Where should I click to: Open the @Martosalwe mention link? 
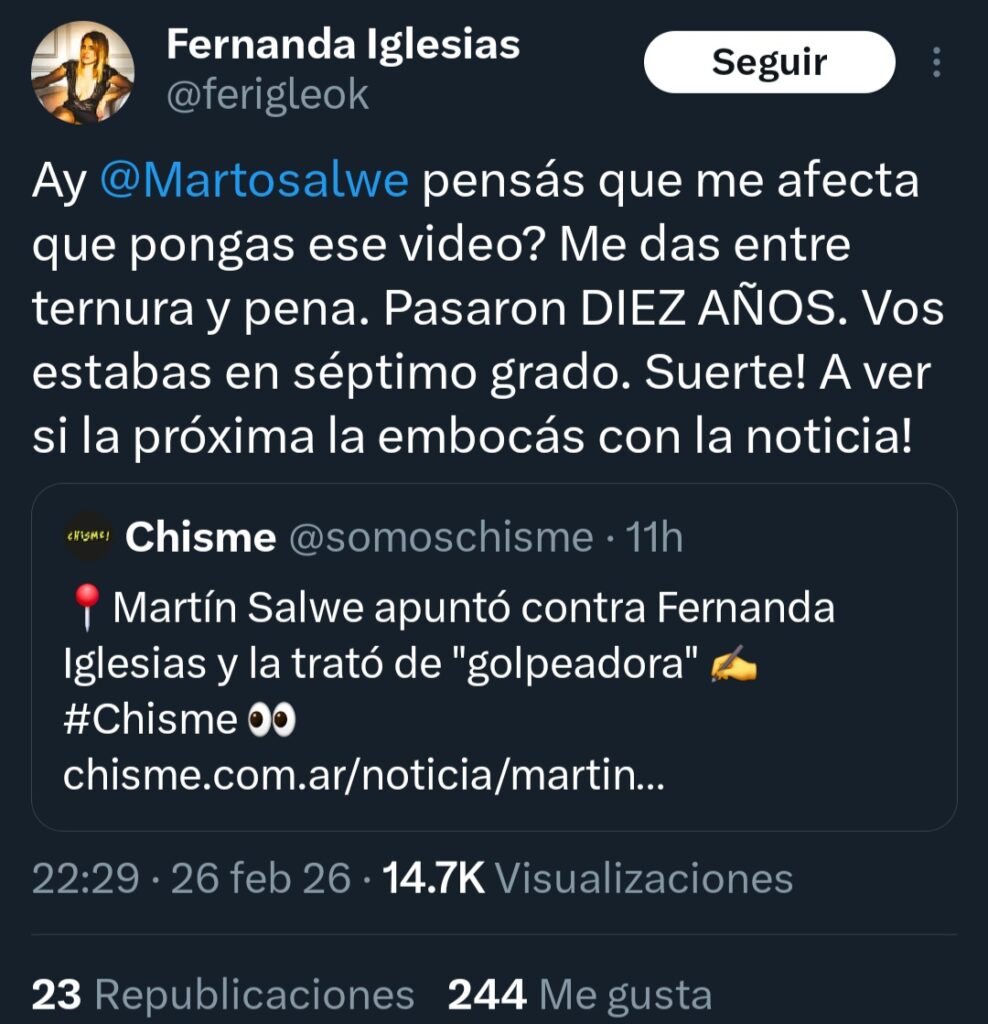[254, 180]
